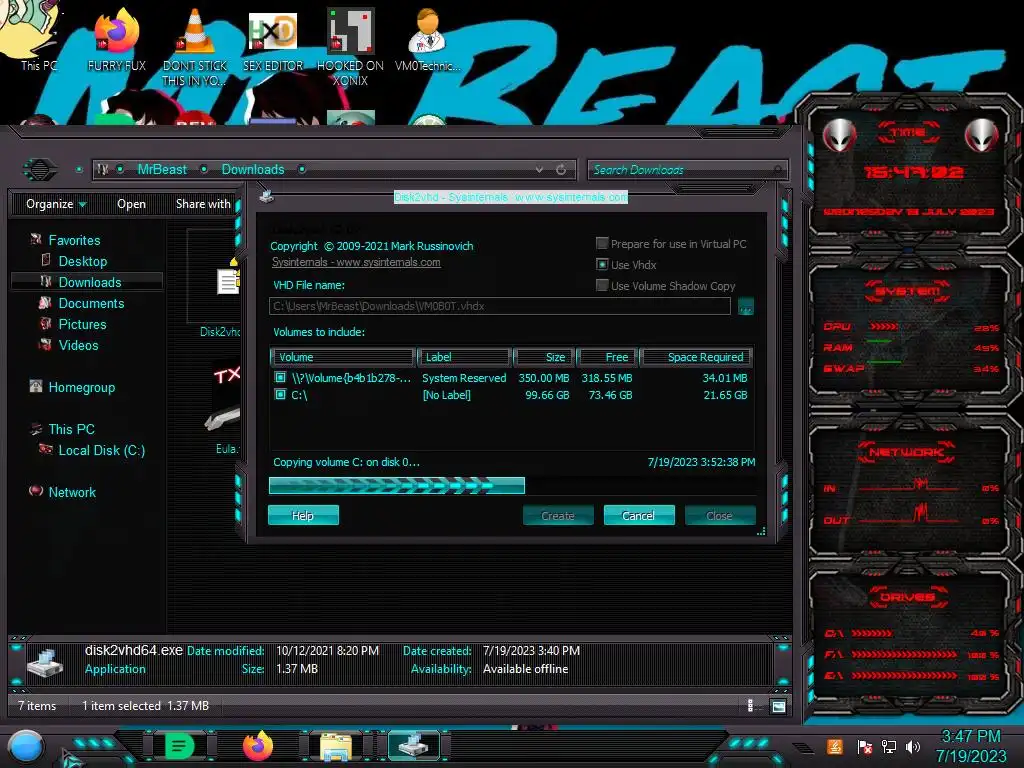This screenshot has width=1024, height=768.
Task: Select Favorites in the navigation pane
Action: click(74, 240)
